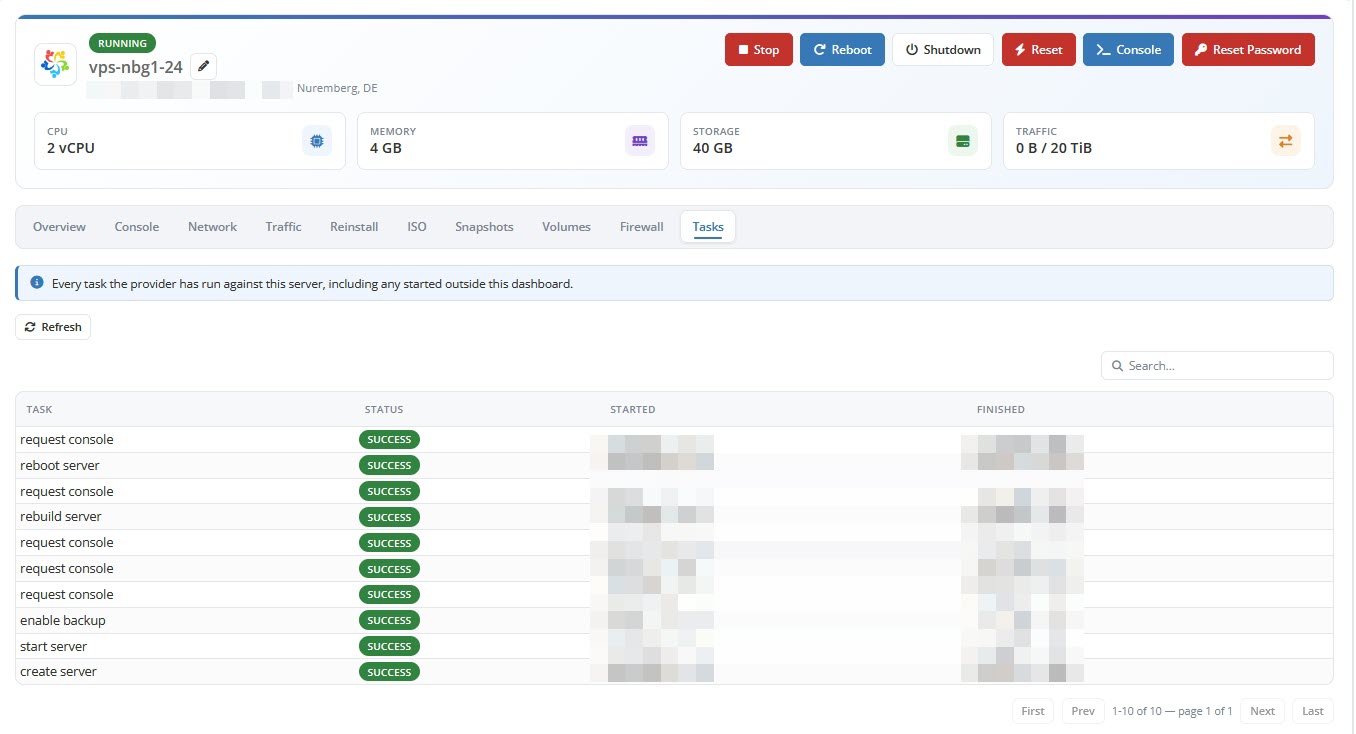Sort by the STATUS column header
The image size is (1356, 734).
click(384, 410)
